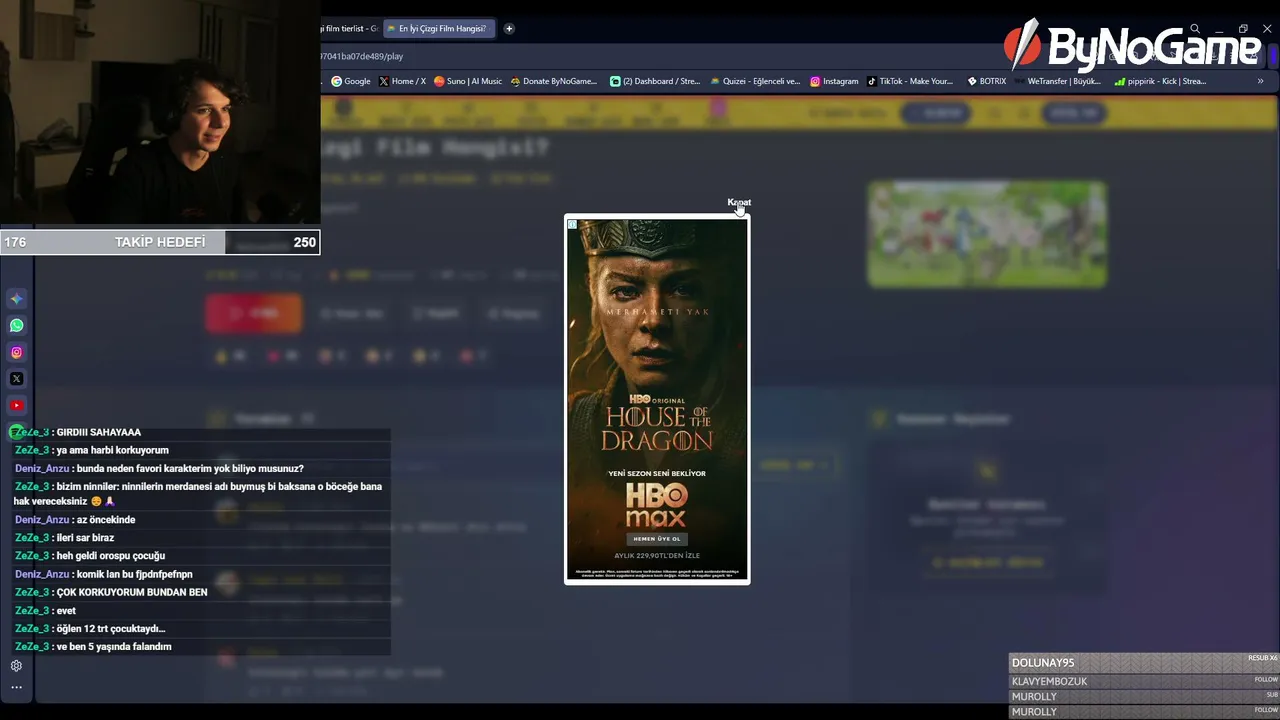
Task: Click chat message 'GIRDIII SAHAYAAA'
Action: tap(99, 432)
